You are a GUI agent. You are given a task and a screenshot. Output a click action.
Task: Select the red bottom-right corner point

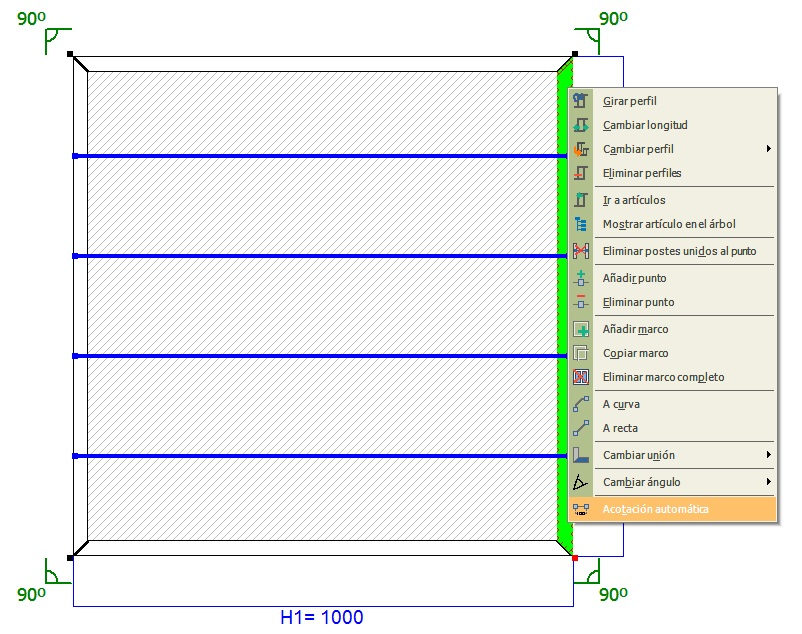(x=575, y=558)
